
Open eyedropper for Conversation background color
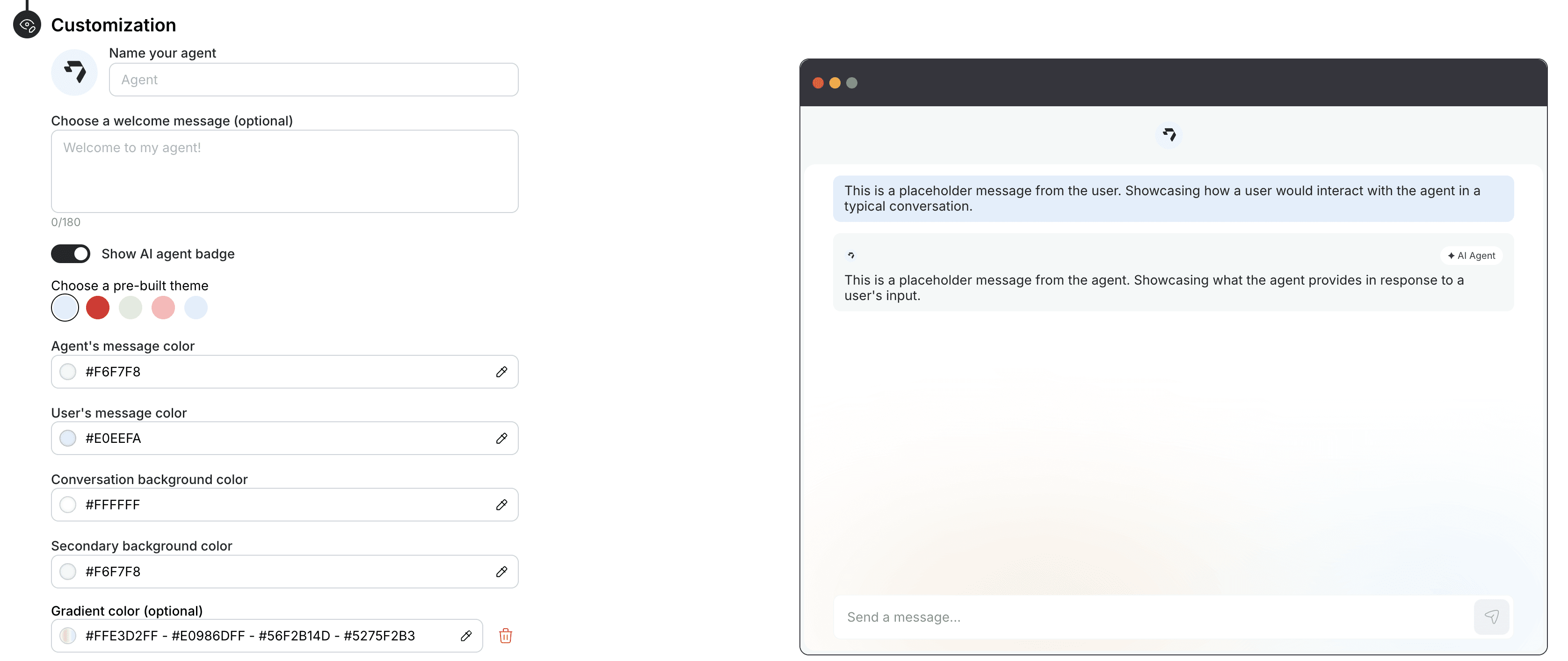(x=501, y=505)
